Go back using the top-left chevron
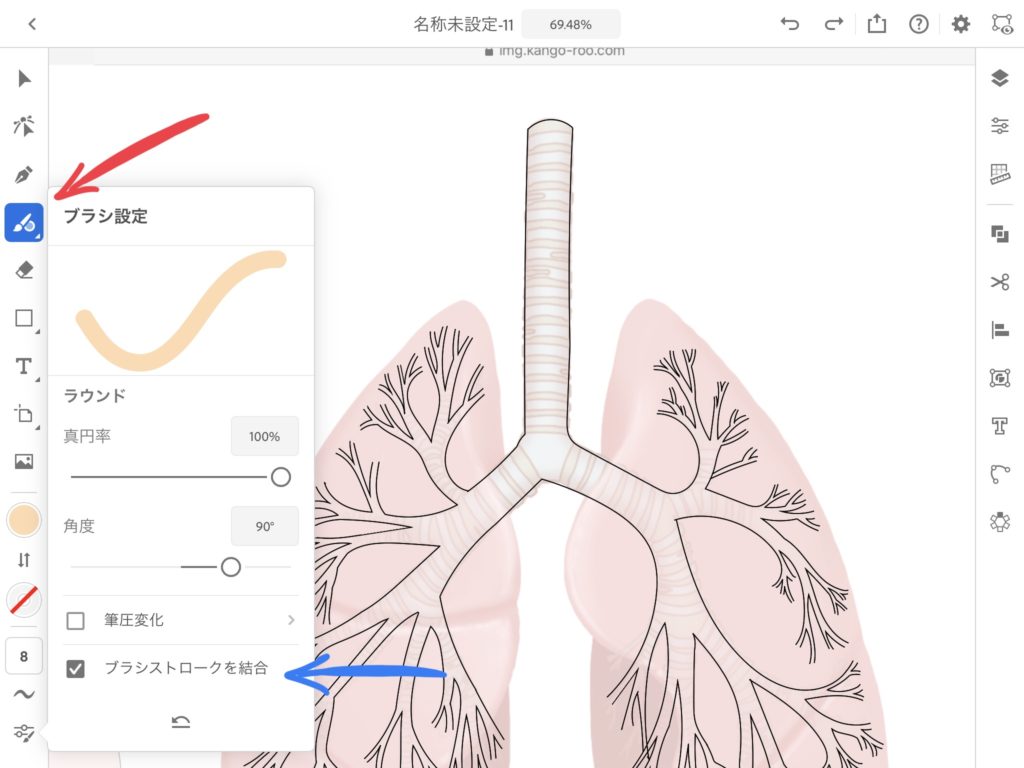The height and width of the screenshot is (768, 1024). click(32, 24)
